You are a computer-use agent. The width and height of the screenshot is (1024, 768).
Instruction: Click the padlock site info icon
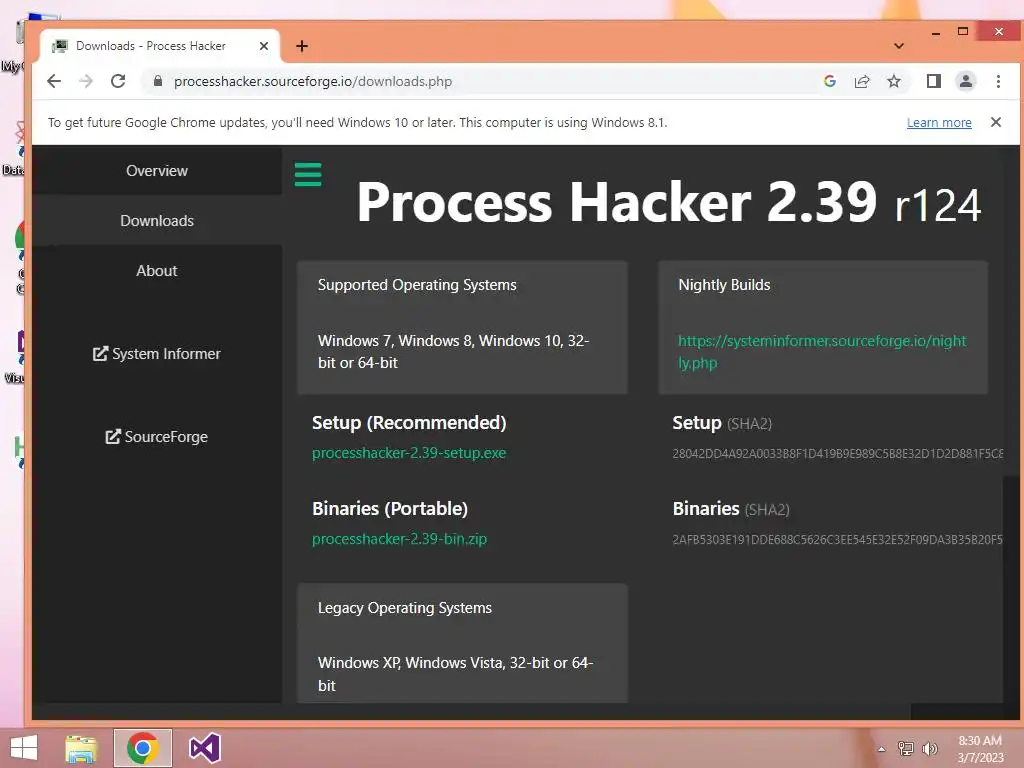(x=157, y=81)
